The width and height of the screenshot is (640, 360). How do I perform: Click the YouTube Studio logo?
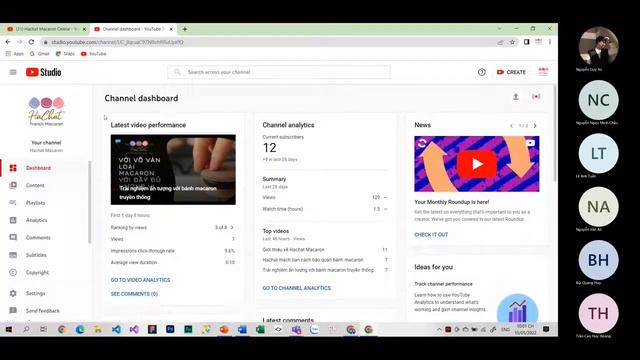tap(44, 72)
